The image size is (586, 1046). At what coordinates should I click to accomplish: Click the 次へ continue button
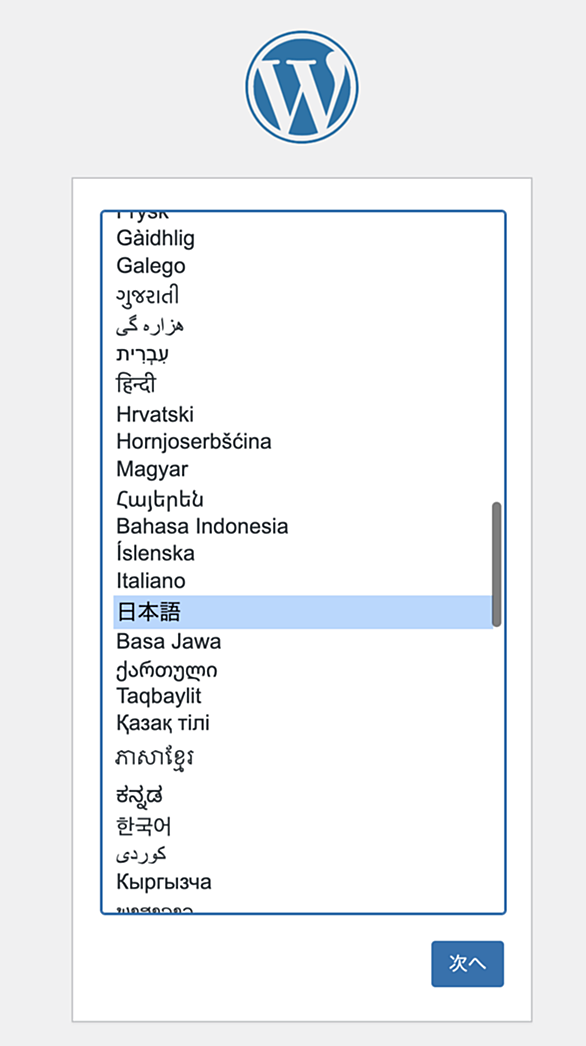coord(468,964)
